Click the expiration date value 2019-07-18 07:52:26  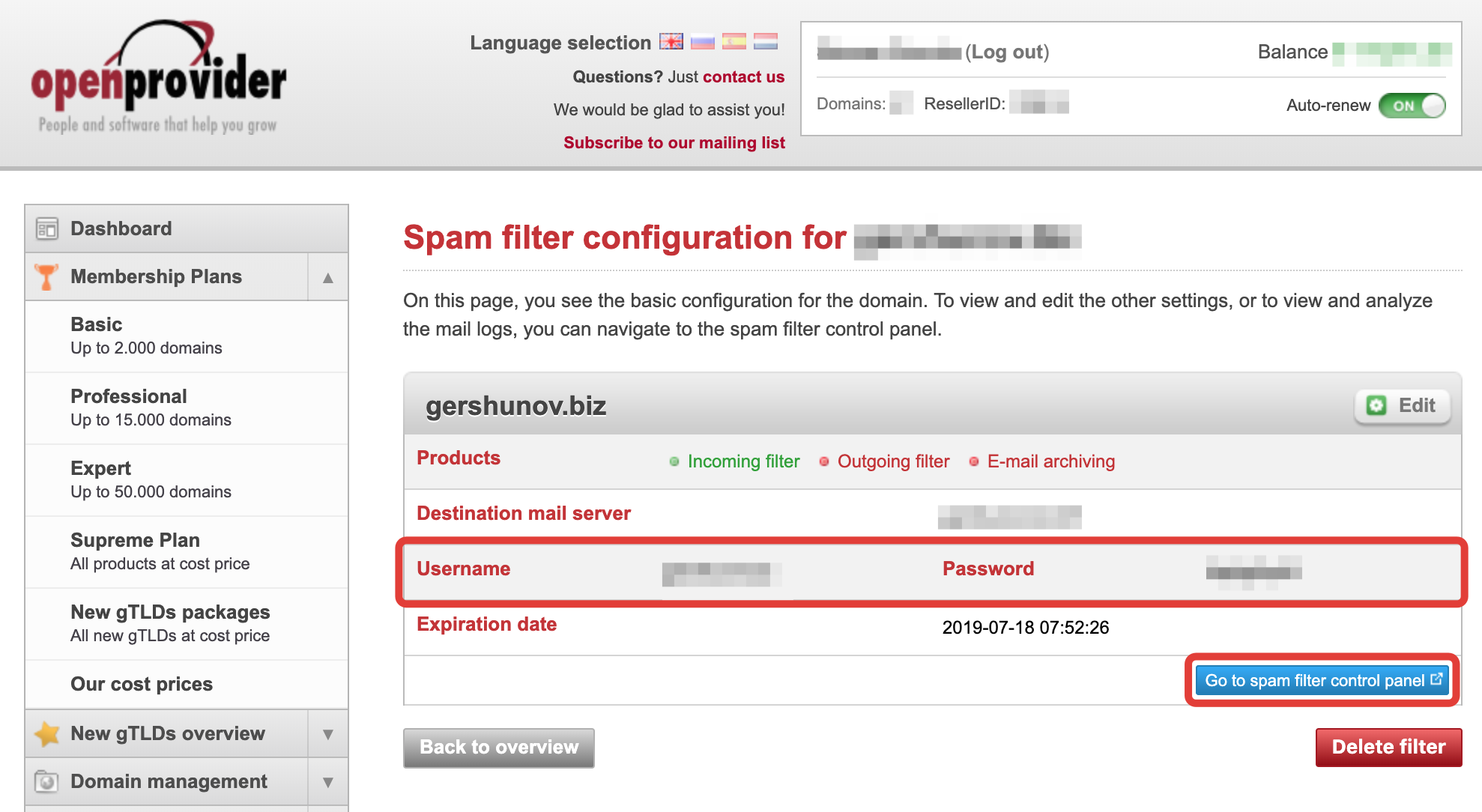(1026, 628)
